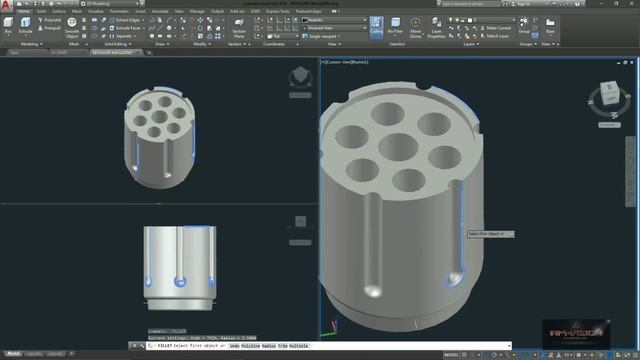The image size is (640, 360).
Task: Activate the Extrude tool
Action: [x=25, y=26]
